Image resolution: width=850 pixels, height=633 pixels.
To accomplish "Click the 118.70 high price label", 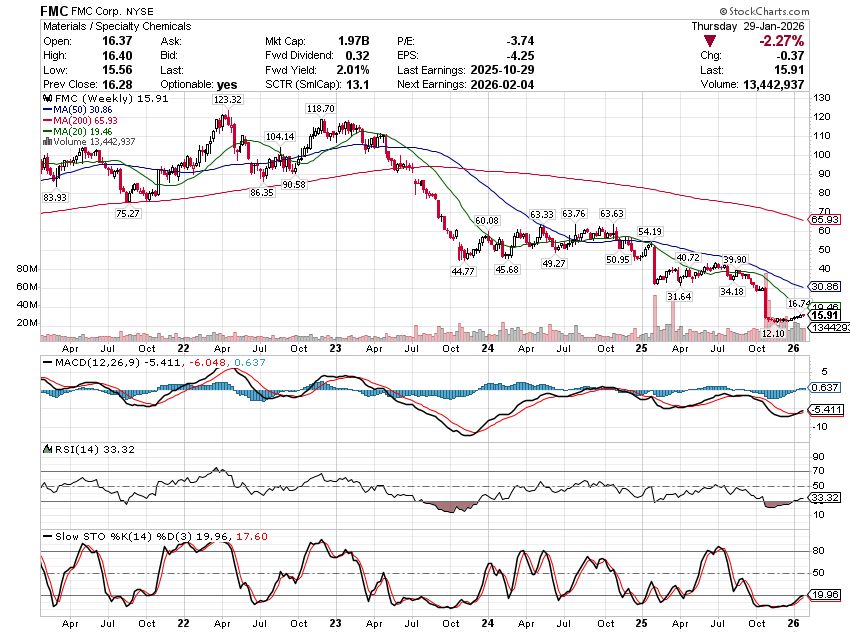I will pyautogui.click(x=321, y=108).
